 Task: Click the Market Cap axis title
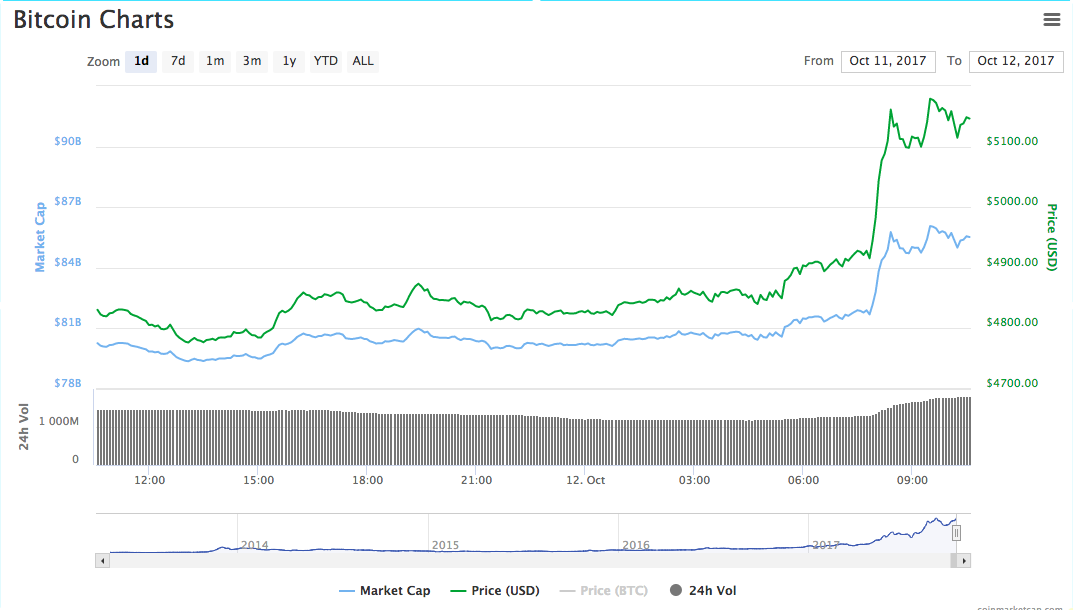40,237
